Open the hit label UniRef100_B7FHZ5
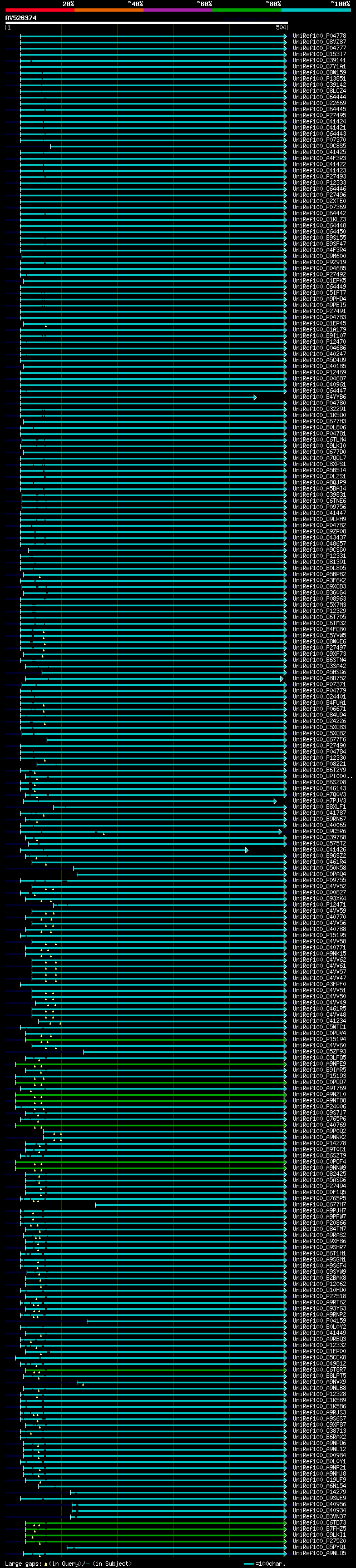Screen dimensions: 356x1568 [x=319, y=1529]
